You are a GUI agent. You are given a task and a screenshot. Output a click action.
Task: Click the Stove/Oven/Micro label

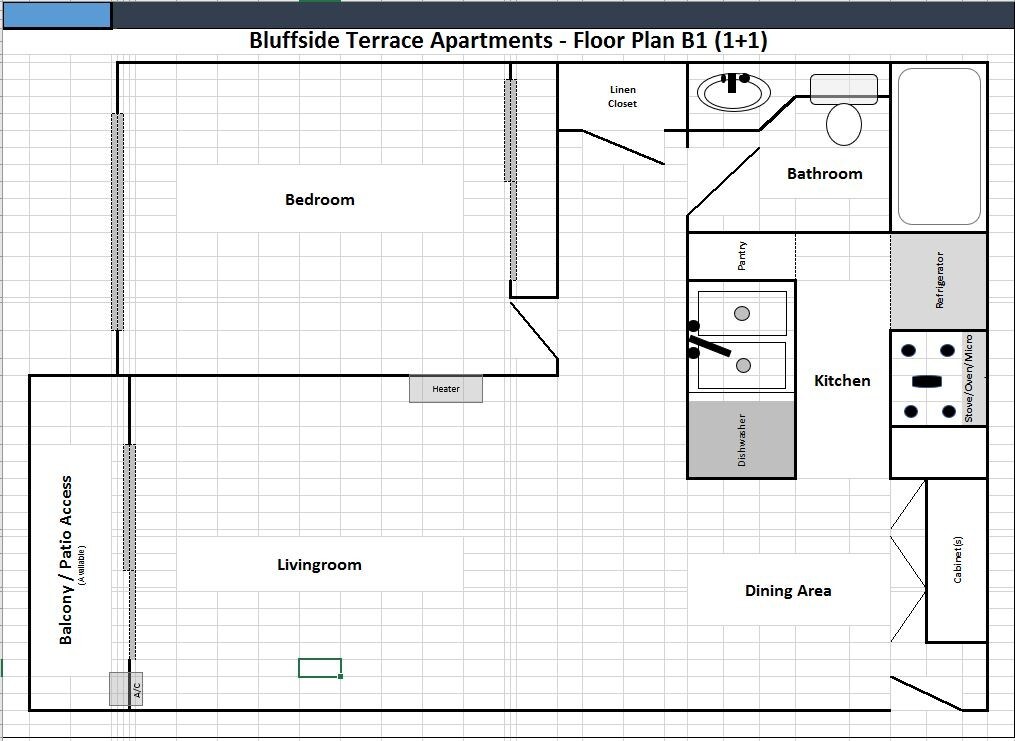[x=968, y=379]
